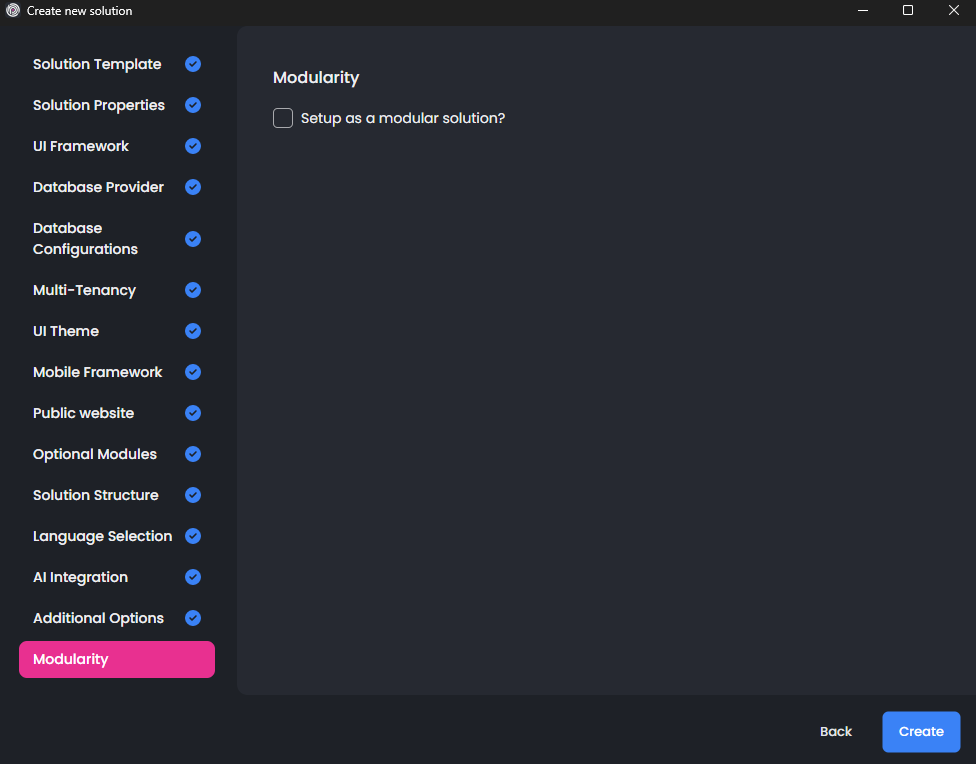Close the Create new solution window

coord(953,11)
